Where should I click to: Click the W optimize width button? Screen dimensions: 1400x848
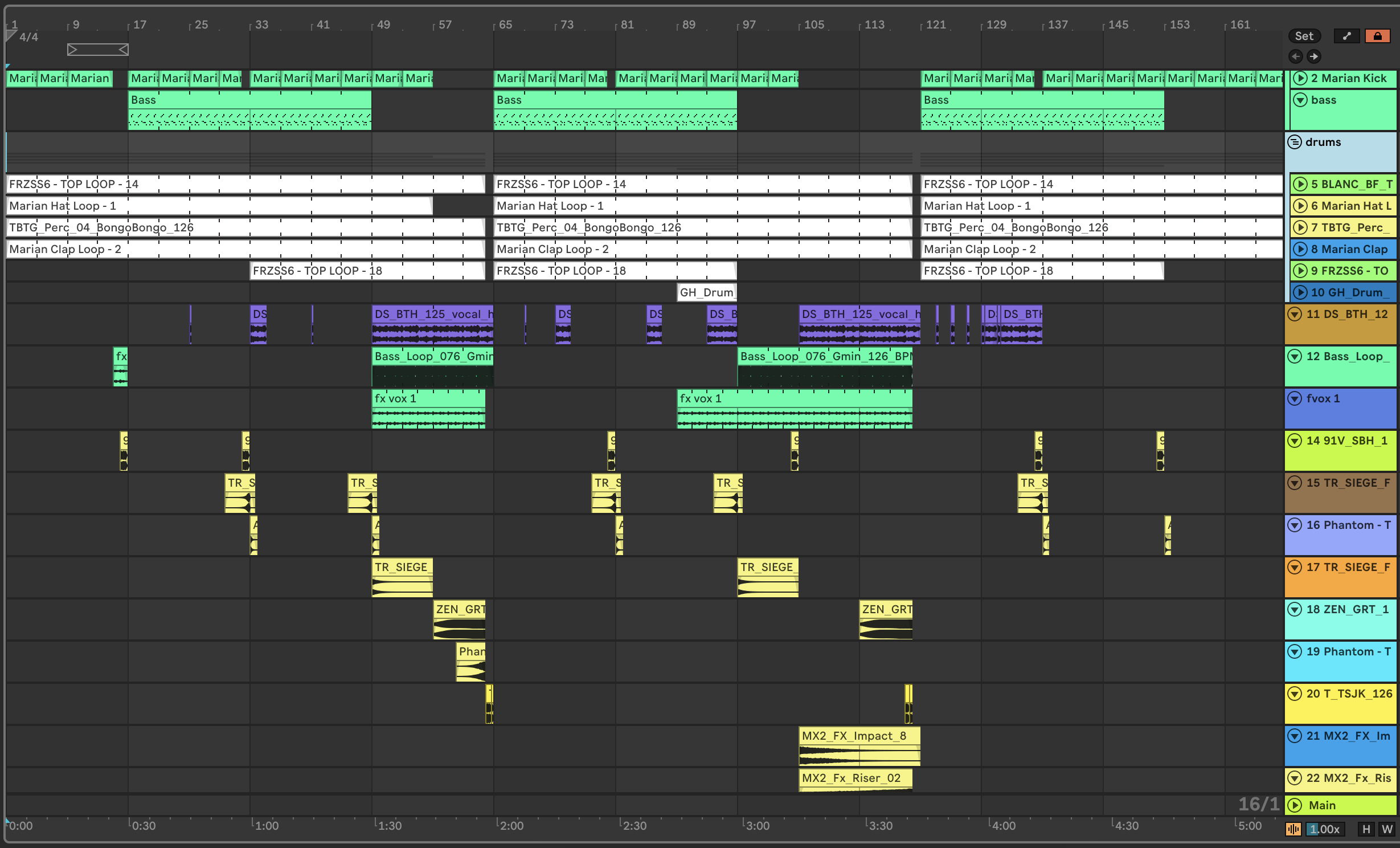click(1387, 829)
